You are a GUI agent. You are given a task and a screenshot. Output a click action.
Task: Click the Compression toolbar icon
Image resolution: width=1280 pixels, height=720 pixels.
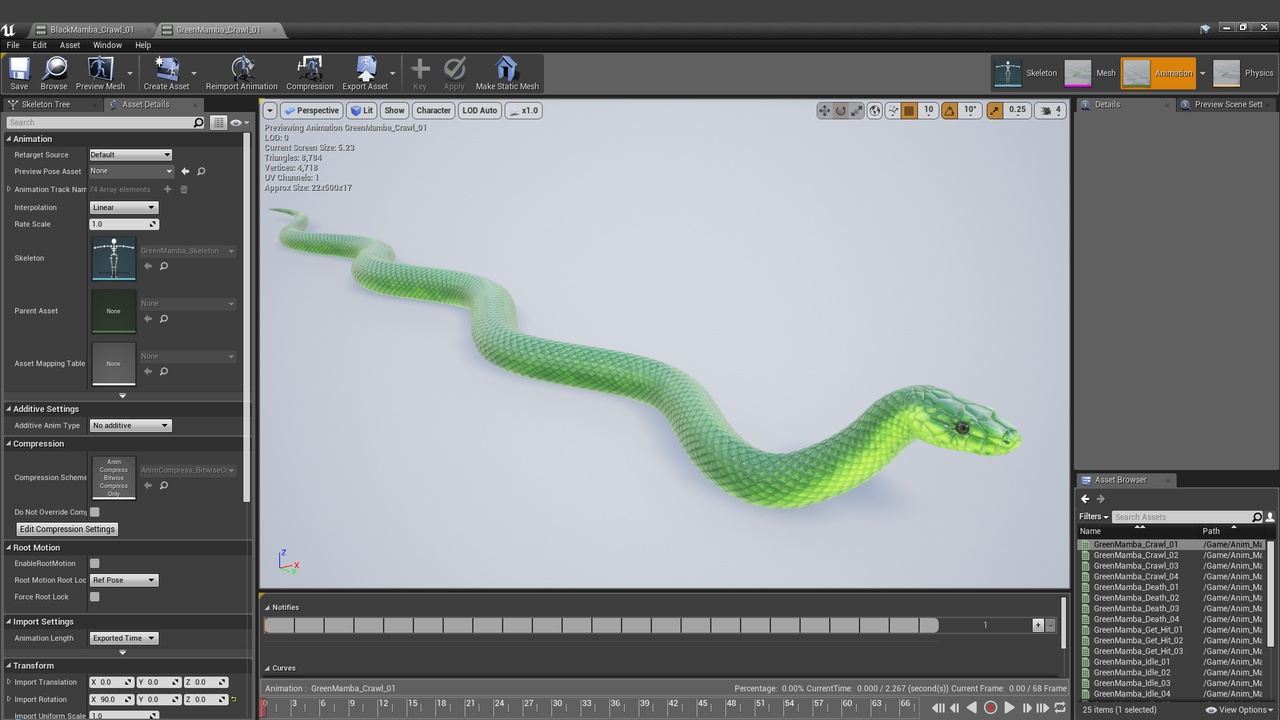click(x=310, y=70)
